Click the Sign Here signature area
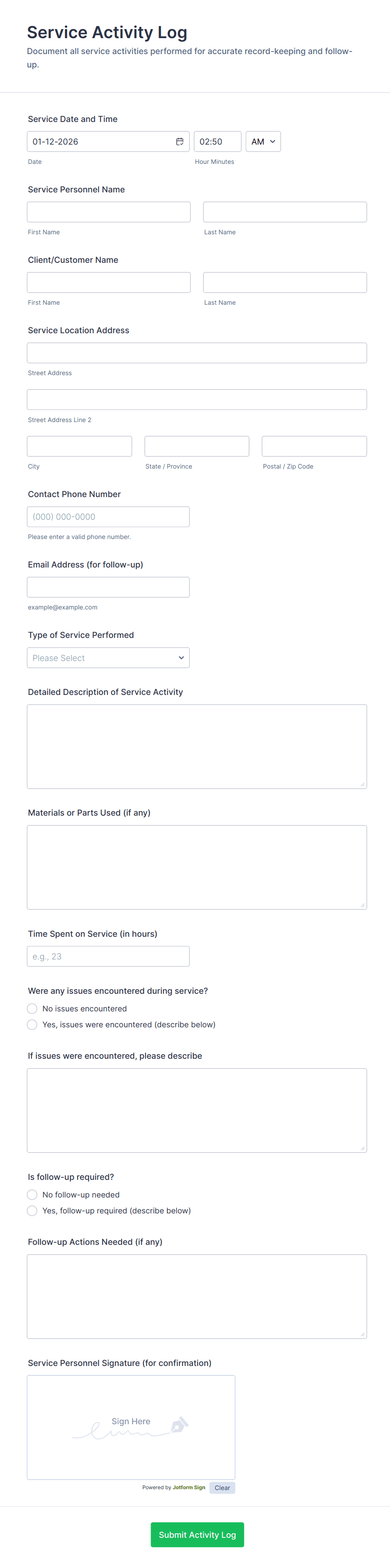Image resolution: width=390 pixels, height=1568 pixels. coord(131,1427)
